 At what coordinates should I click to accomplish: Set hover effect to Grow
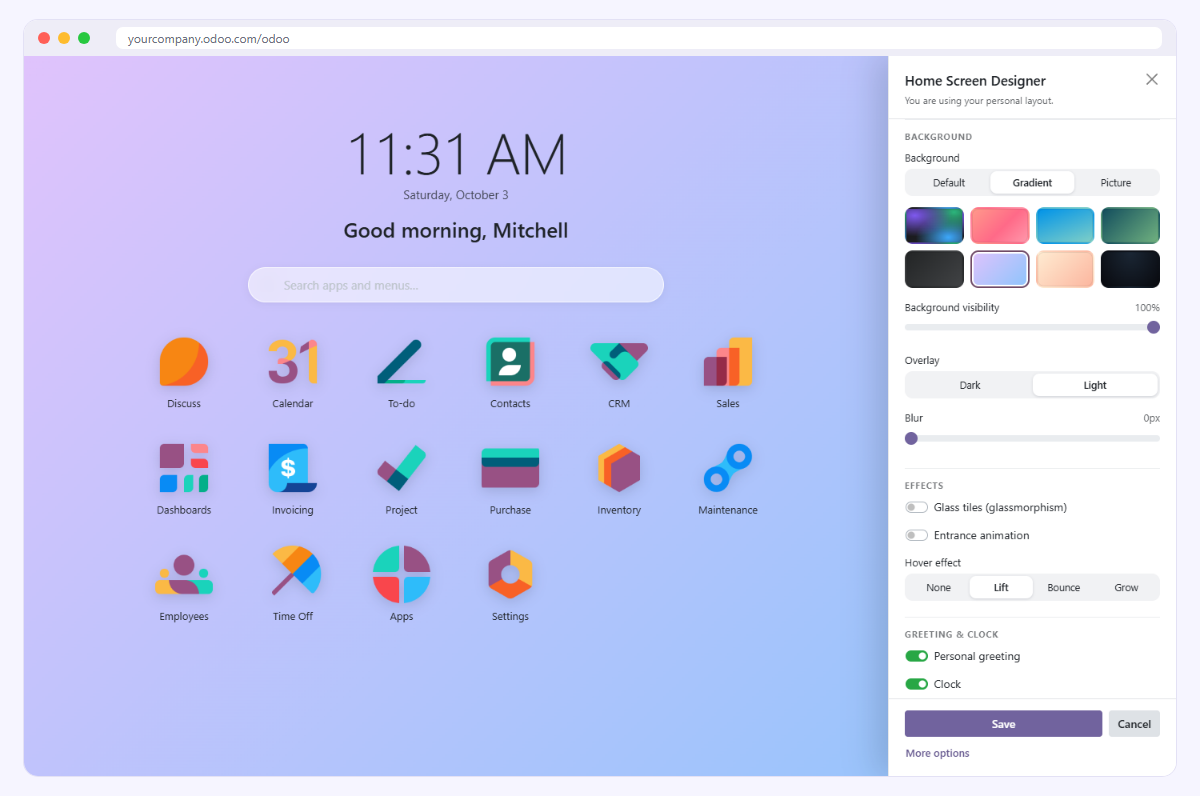1126,587
